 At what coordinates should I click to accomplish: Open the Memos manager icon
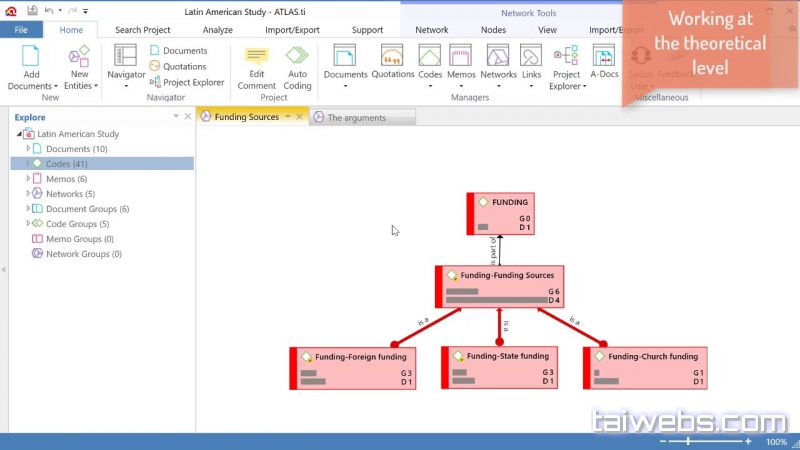coord(461,56)
